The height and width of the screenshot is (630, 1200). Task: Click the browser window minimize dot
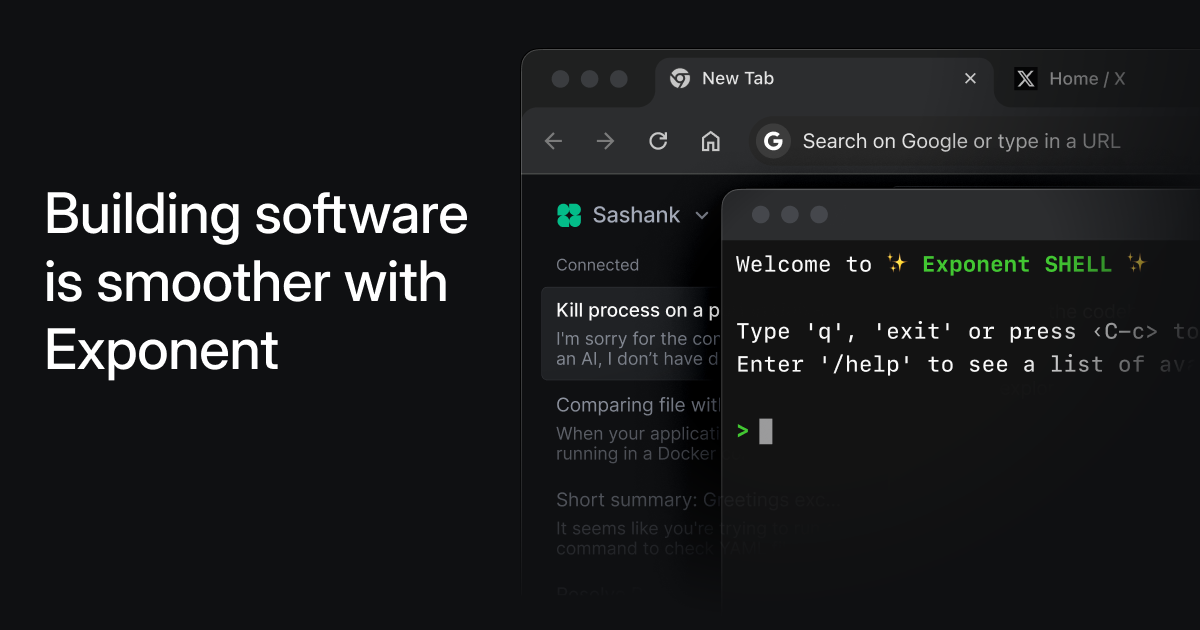pyautogui.click(x=589, y=79)
